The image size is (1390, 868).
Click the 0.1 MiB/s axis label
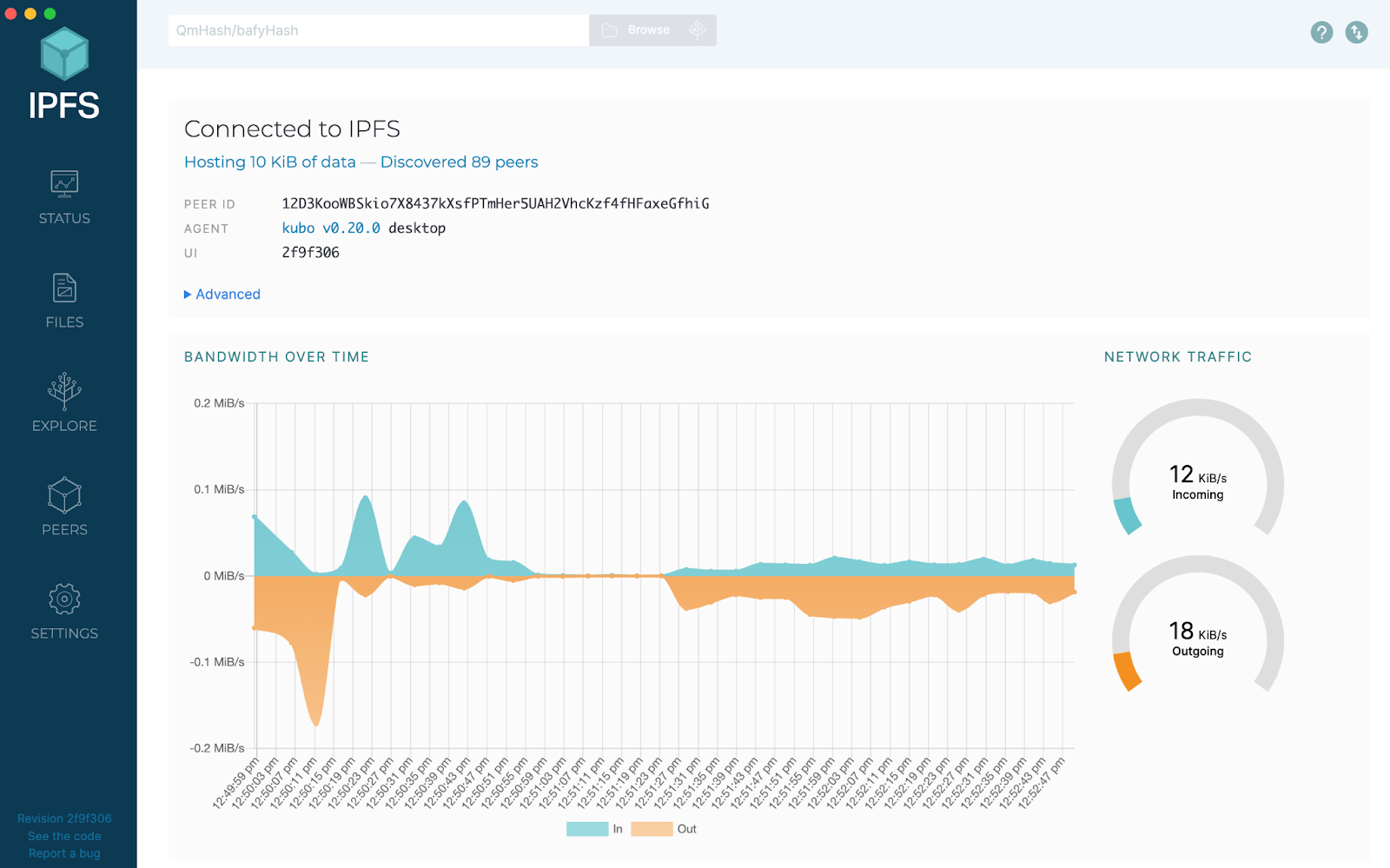tap(219, 489)
